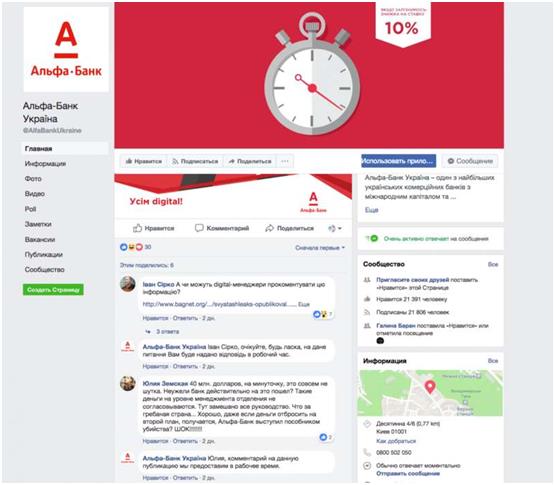
Task: Switch to the Вакансии sidebar tab
Action: pyautogui.click(x=40, y=240)
